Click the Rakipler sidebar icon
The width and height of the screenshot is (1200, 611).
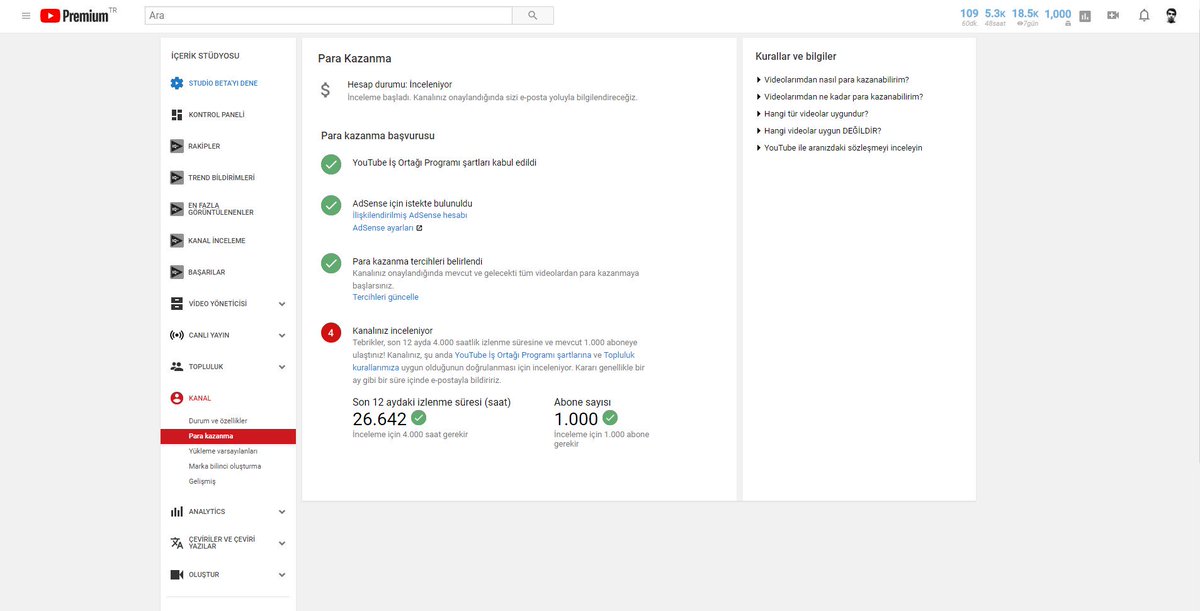click(x=177, y=146)
